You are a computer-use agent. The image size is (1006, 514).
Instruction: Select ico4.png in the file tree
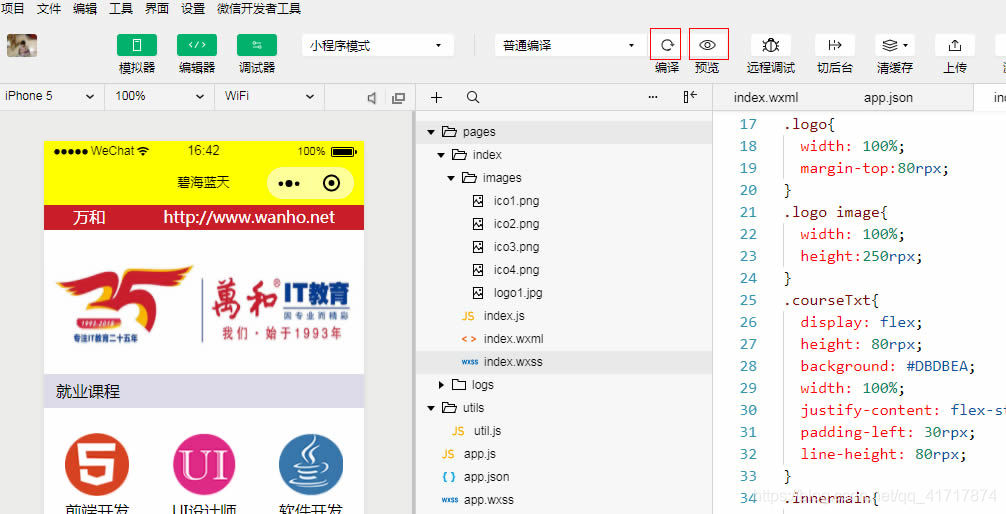tap(516, 270)
